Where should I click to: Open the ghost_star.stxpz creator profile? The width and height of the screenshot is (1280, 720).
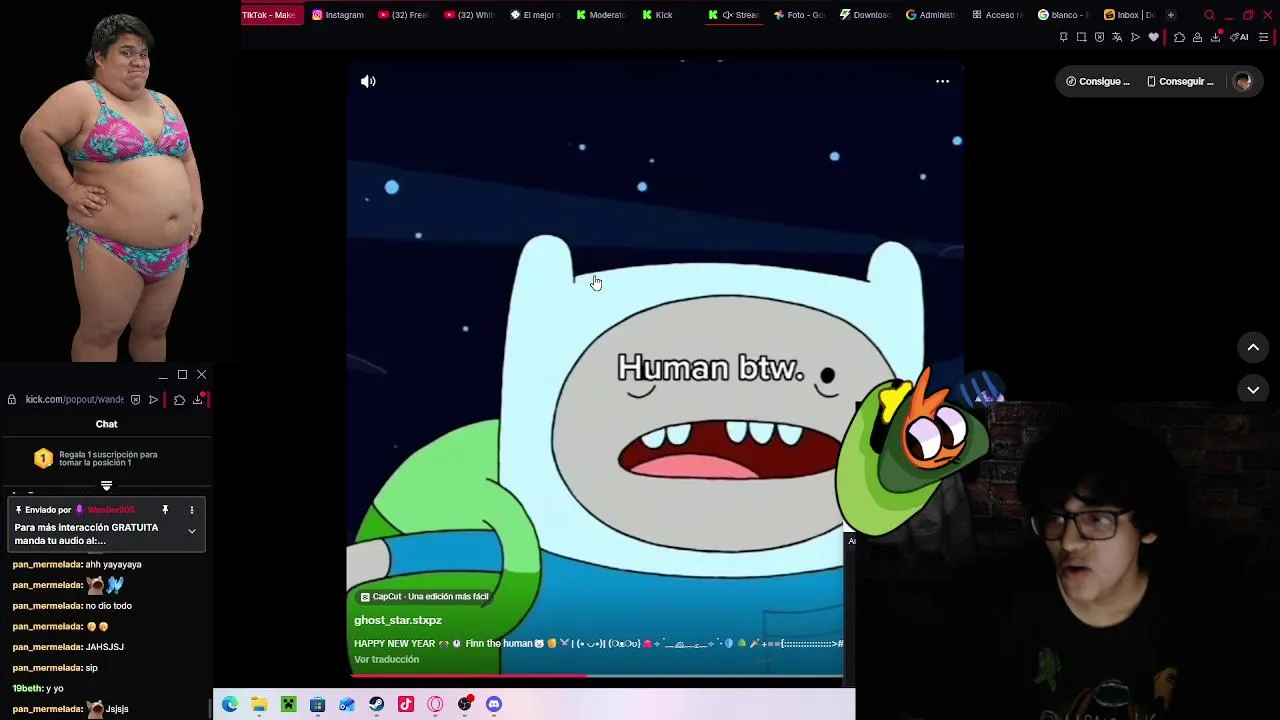[x=398, y=620]
